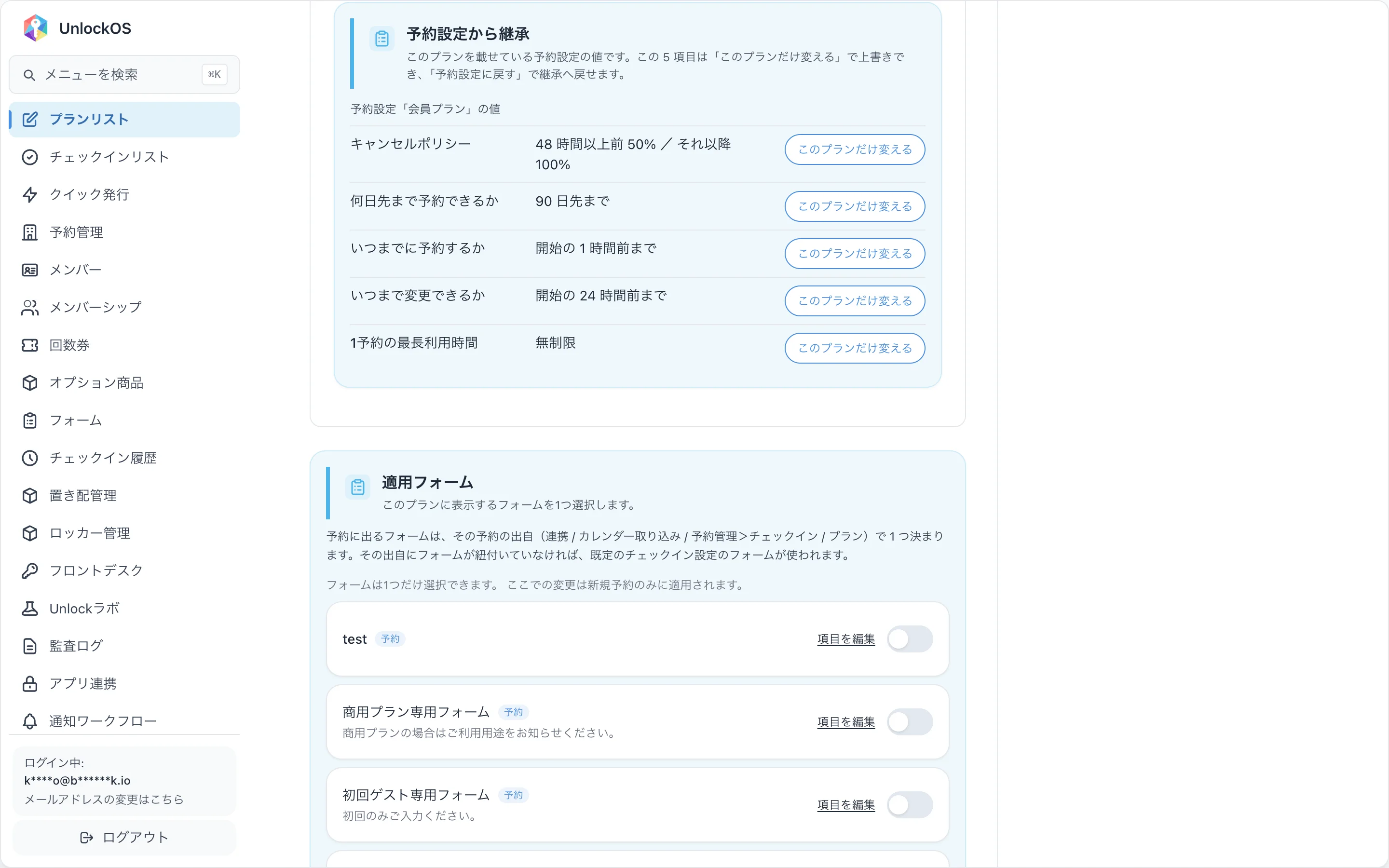This screenshot has height=868, width=1389.
Task: Turn on 初回ゲスト専用フォーム toggle
Action: 910,805
